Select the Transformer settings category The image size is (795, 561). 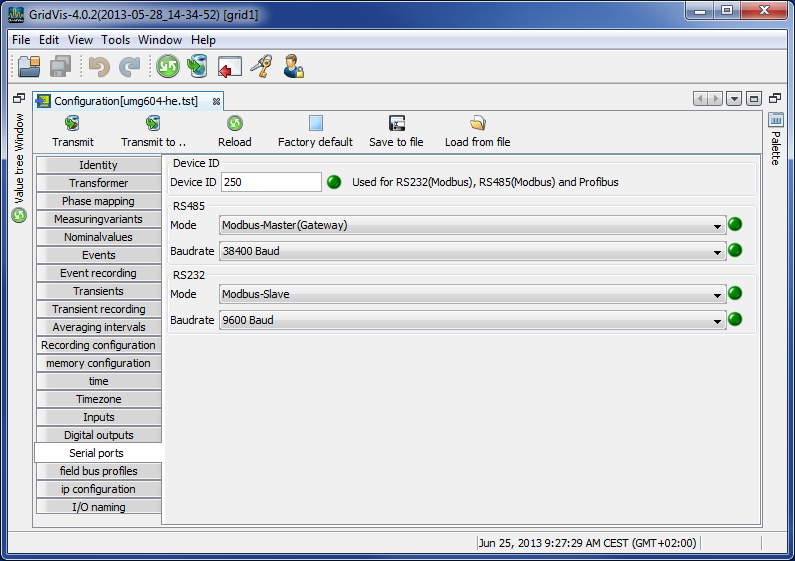pyautogui.click(x=98, y=183)
